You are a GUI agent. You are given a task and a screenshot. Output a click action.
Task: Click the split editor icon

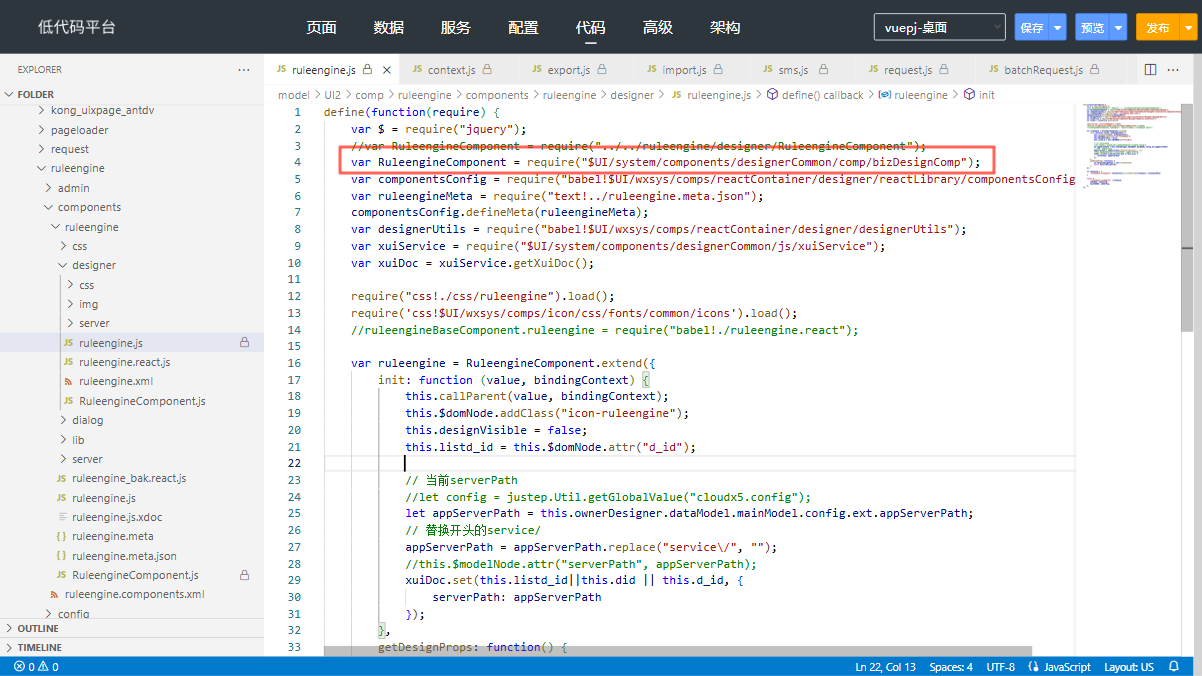[x=1150, y=70]
